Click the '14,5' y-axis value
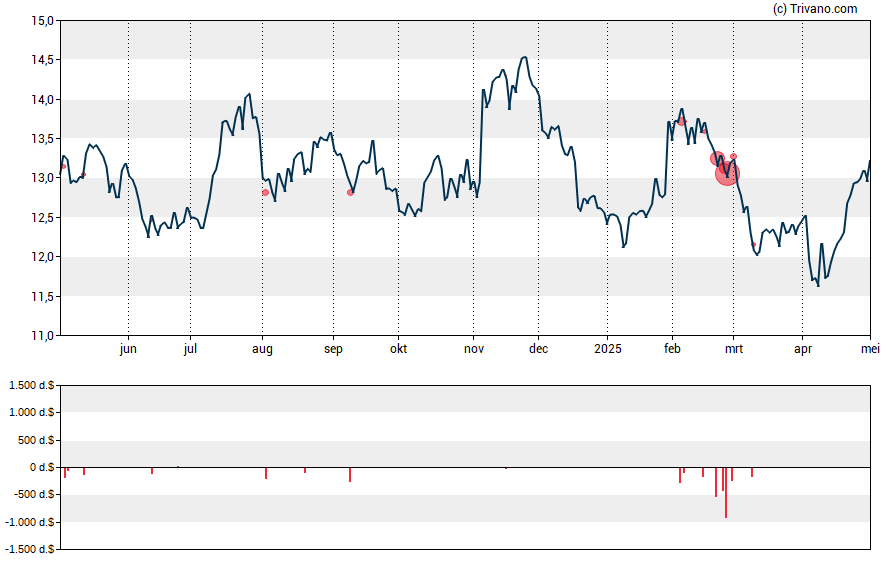Viewport: 888px width, 565px height. click(x=42, y=60)
